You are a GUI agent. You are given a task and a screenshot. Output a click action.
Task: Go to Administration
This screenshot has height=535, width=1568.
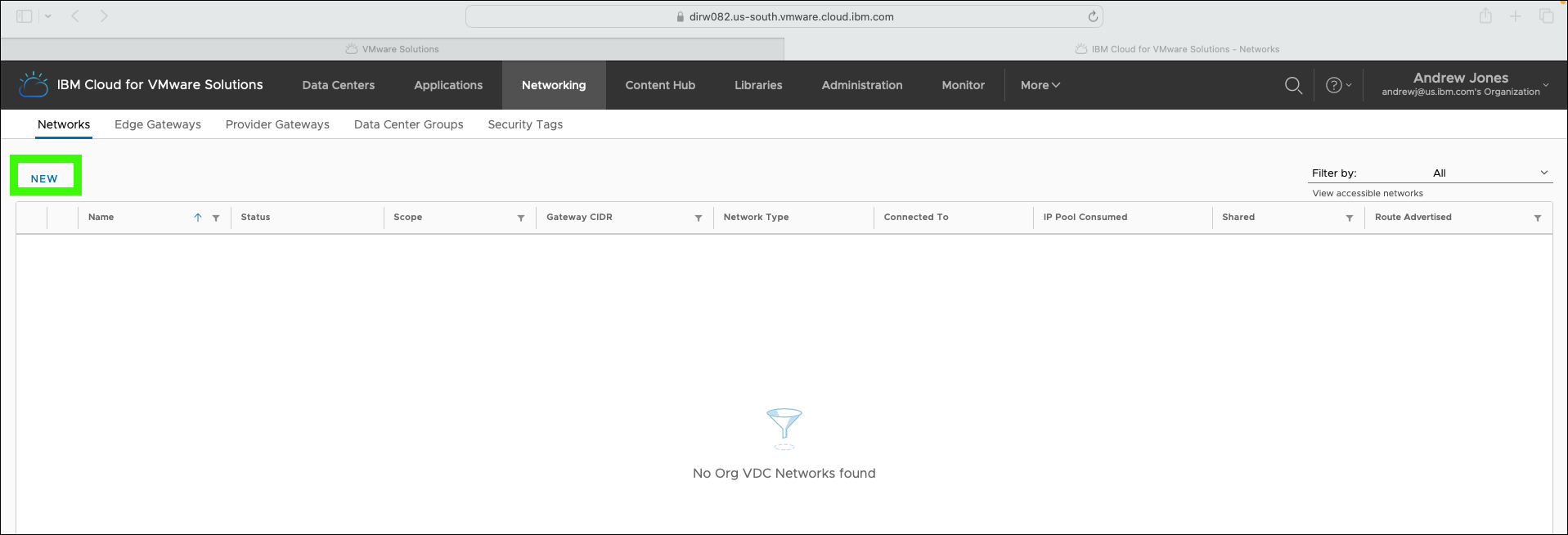click(862, 85)
